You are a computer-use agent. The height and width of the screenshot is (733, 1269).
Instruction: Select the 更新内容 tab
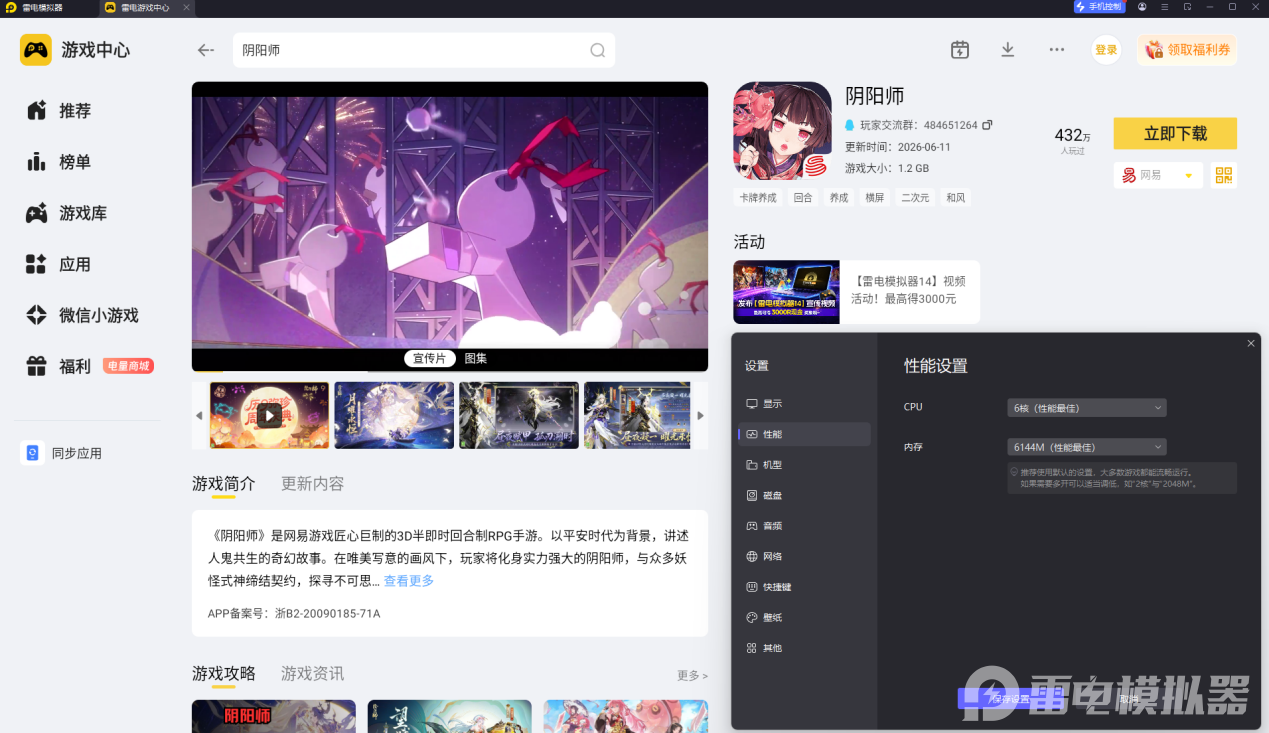[313, 484]
